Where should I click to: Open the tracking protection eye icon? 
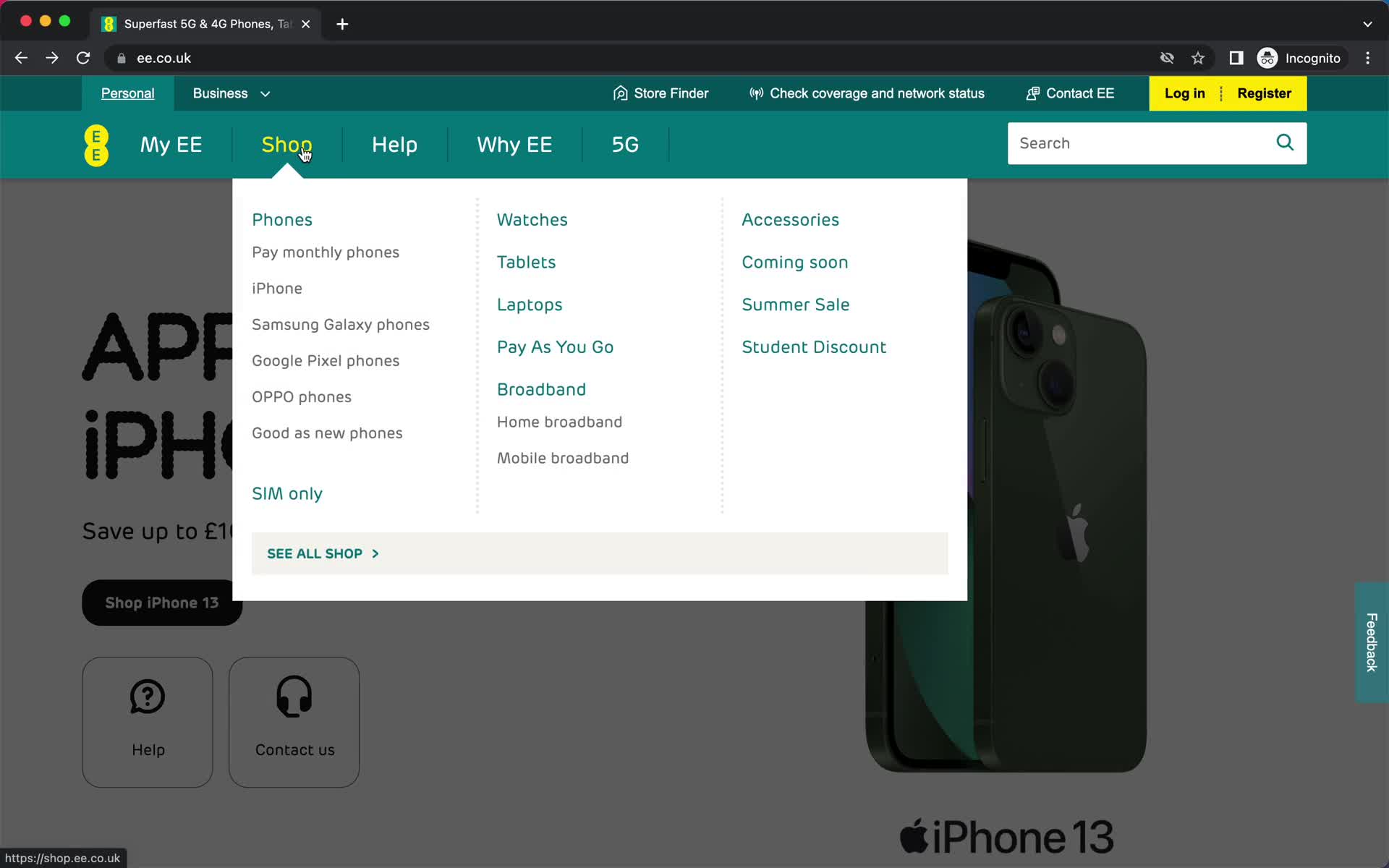[x=1167, y=58]
